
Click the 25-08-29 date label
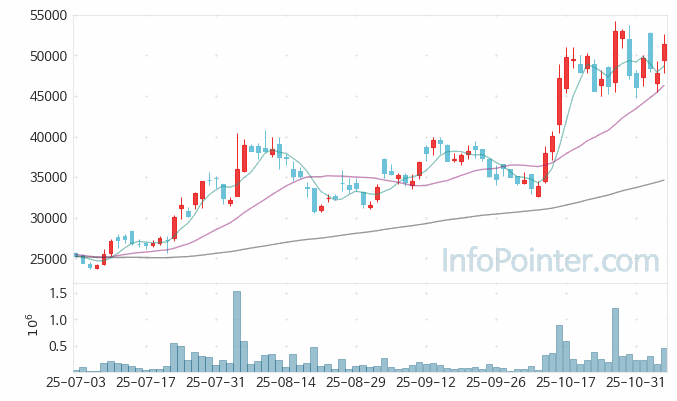[357, 382]
